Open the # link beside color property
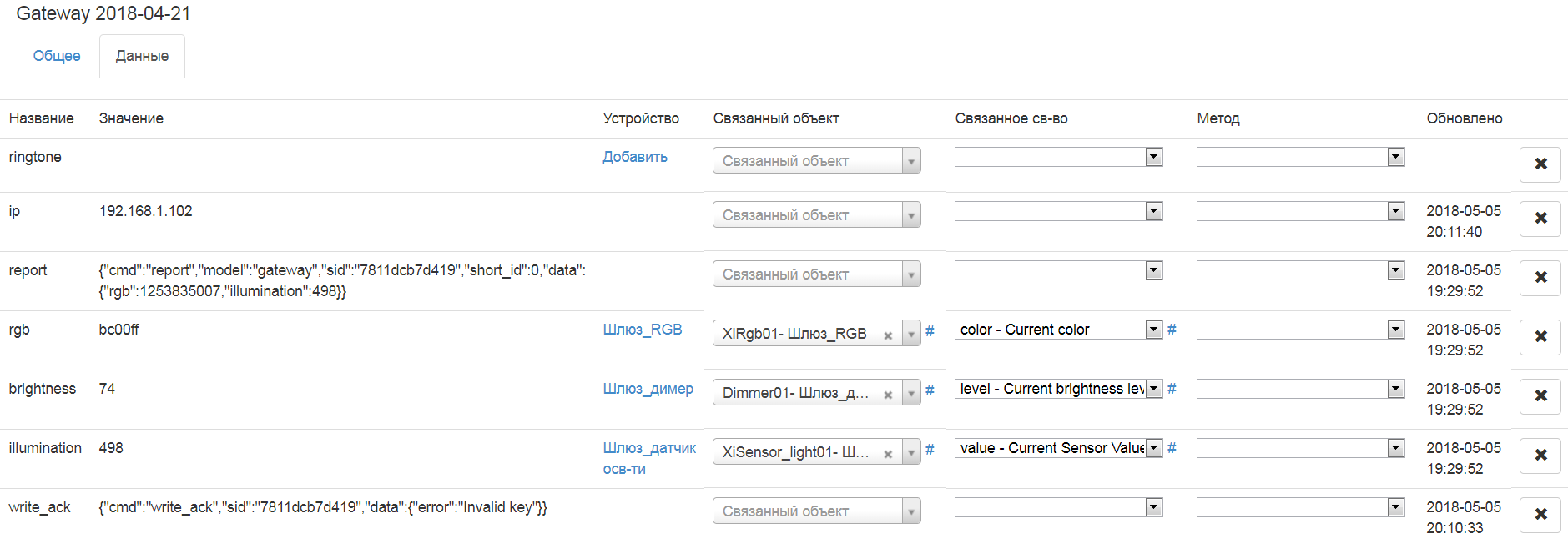1568x549 pixels. tap(1172, 330)
